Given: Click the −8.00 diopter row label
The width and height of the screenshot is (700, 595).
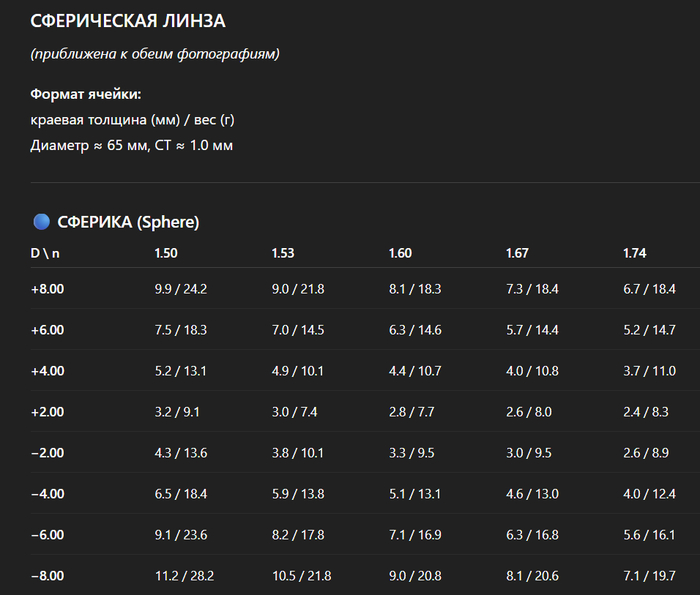Looking at the screenshot, I should (48, 576).
